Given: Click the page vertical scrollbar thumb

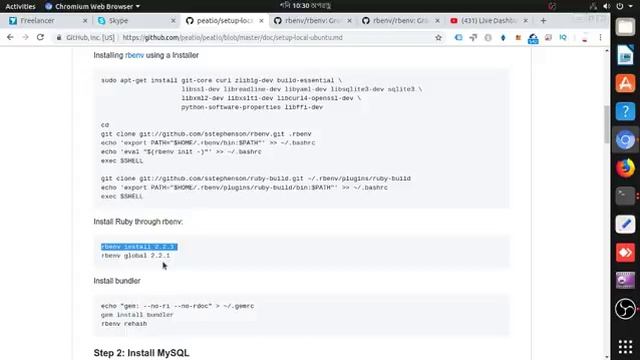Looking at the screenshot, I should point(607,124).
